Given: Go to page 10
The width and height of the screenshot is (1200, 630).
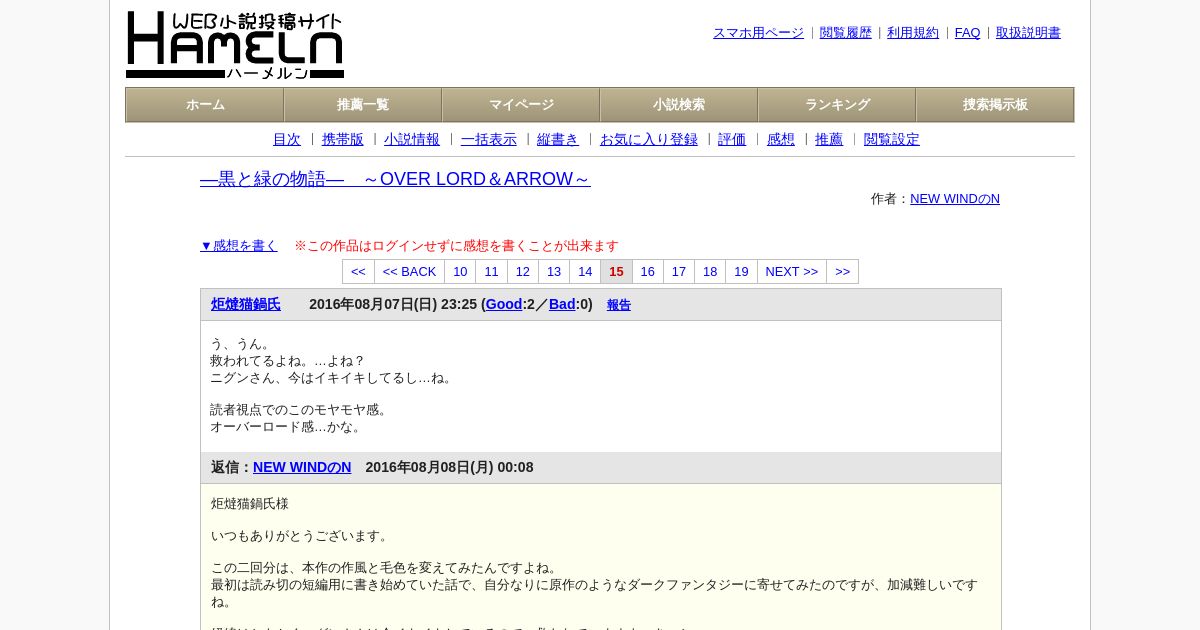Looking at the screenshot, I should (x=460, y=272).
